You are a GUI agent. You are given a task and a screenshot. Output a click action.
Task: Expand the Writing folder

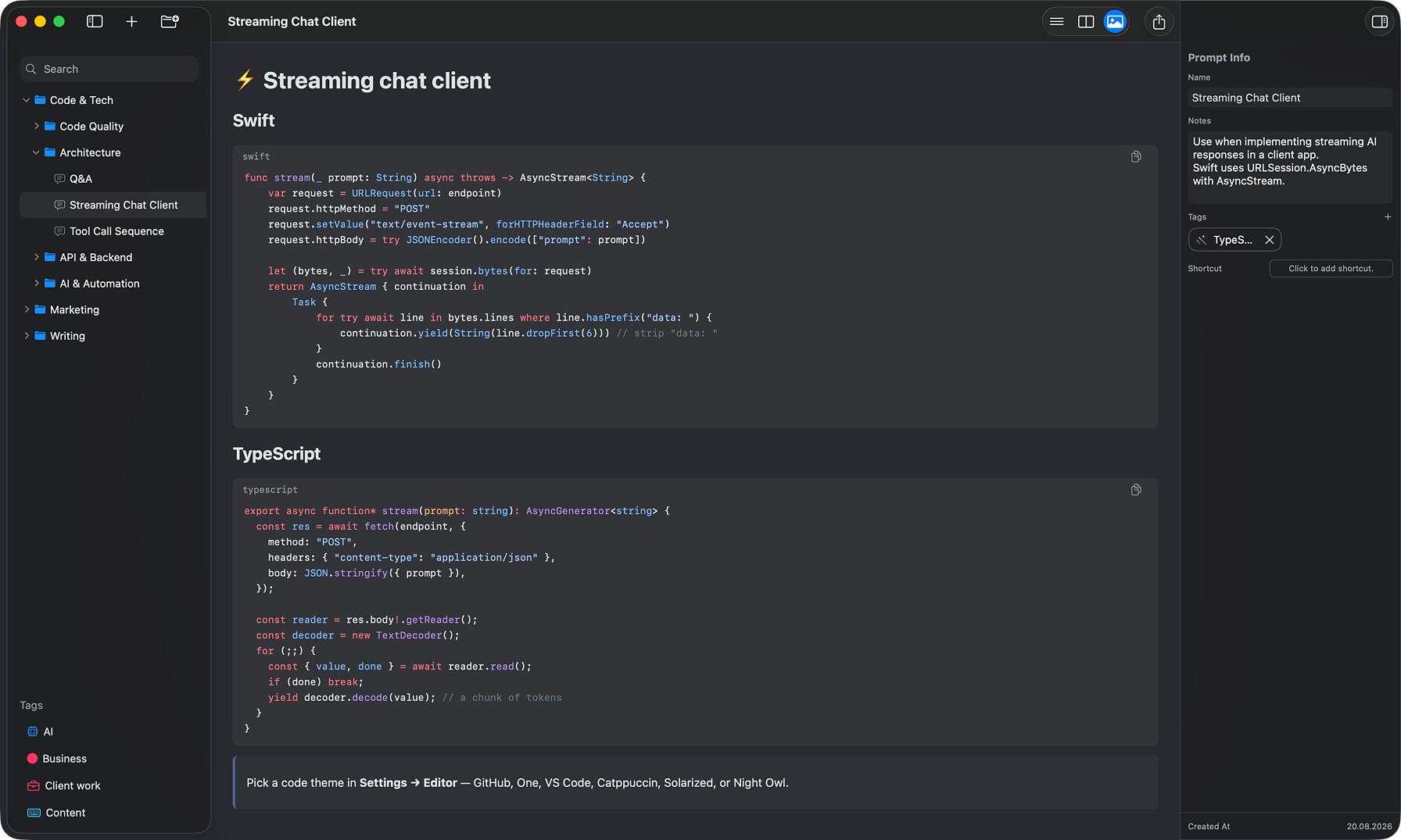point(26,336)
